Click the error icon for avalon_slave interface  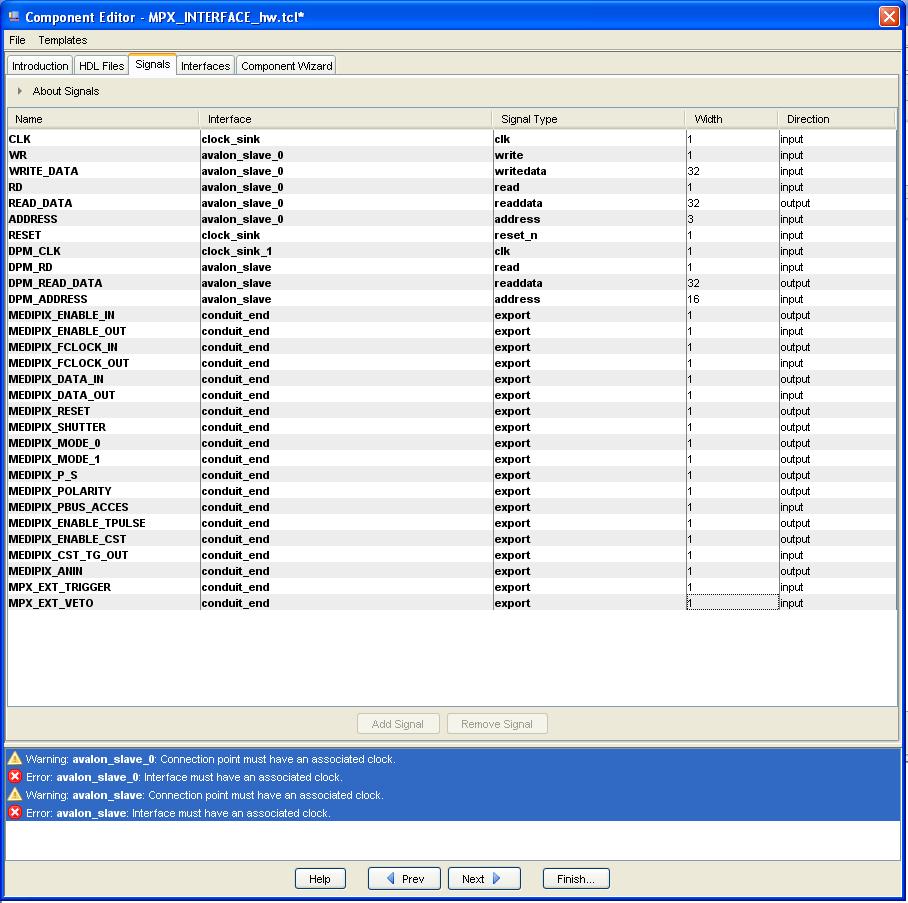[x=15, y=812]
